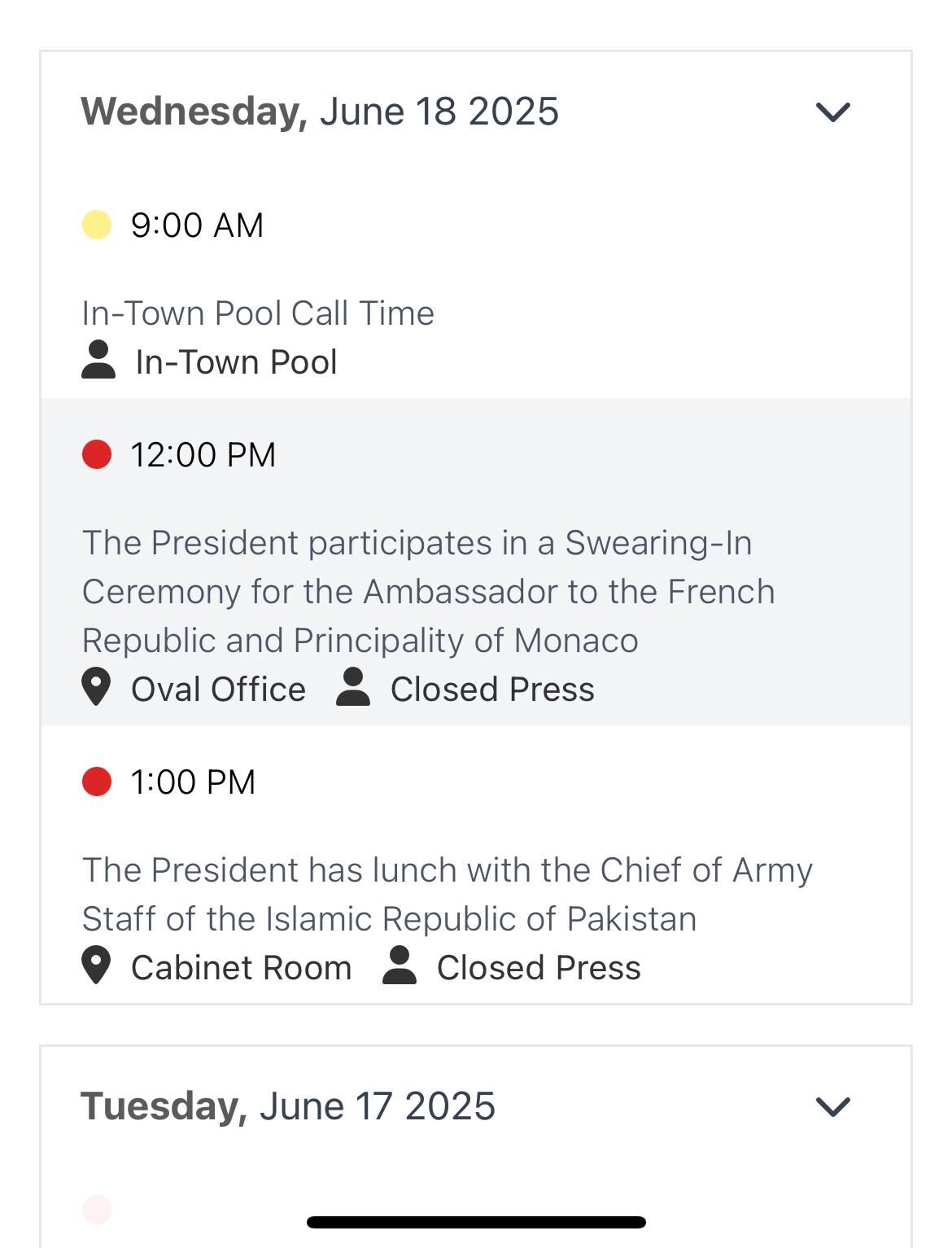
Task: Click the yellow dot at 9:00 AM
Action: coord(97,225)
